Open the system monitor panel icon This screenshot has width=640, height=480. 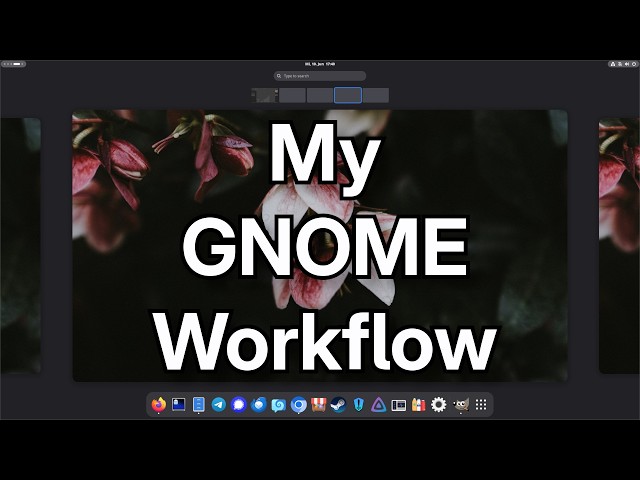point(398,405)
